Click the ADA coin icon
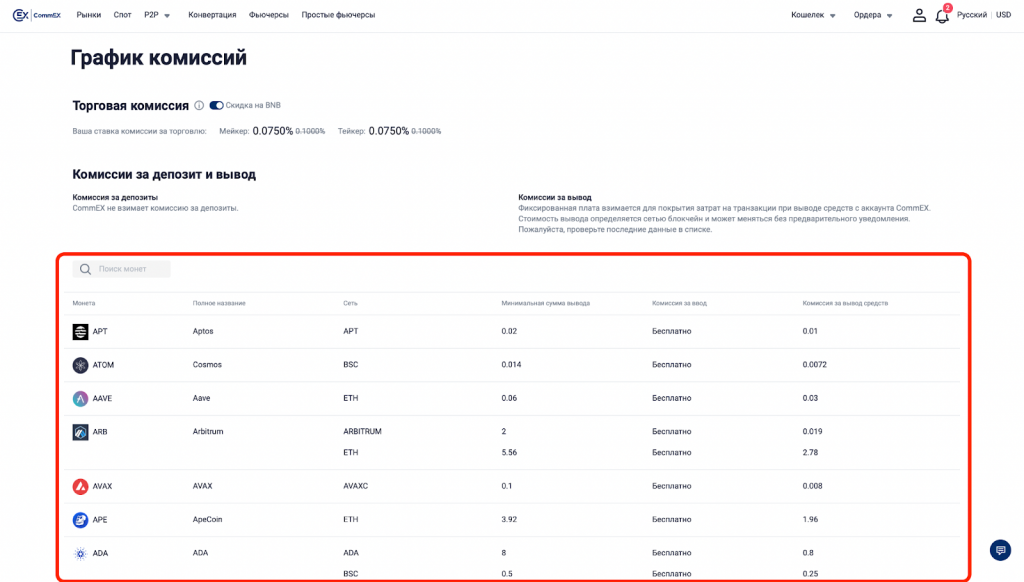This screenshot has height=582, width=1024. 80,553
